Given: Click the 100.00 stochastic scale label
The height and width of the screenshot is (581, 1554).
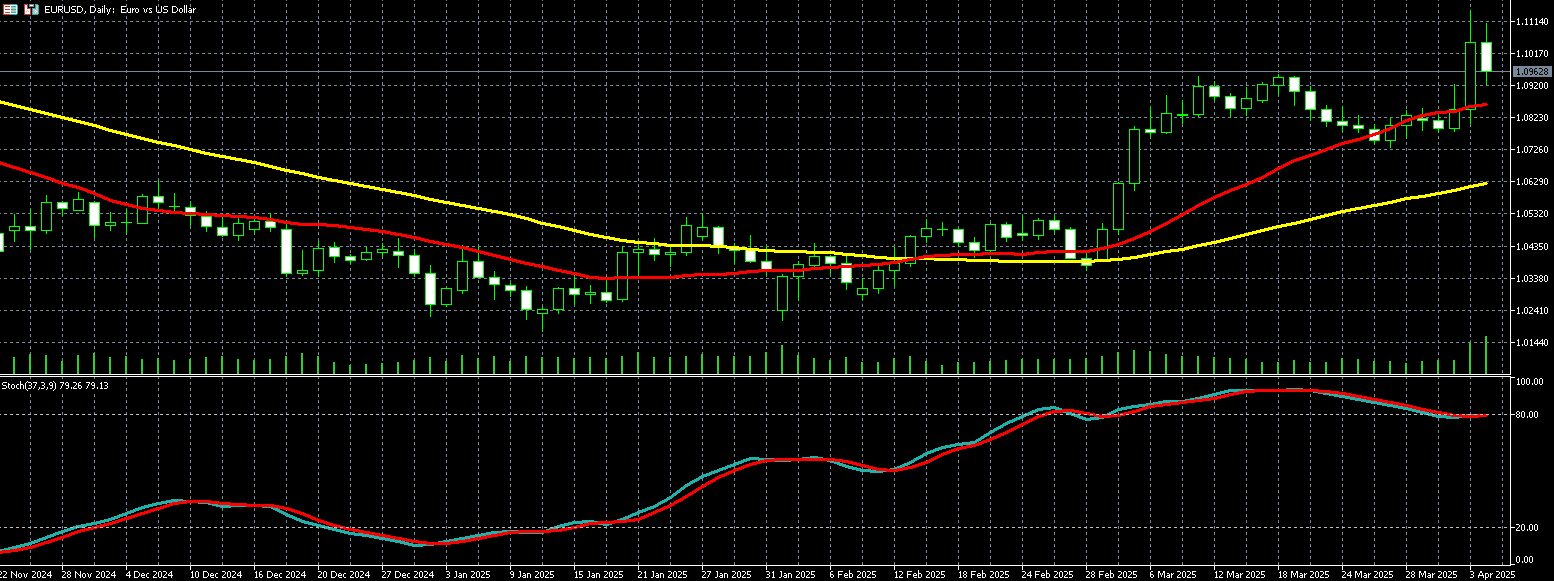Looking at the screenshot, I should (1529, 383).
